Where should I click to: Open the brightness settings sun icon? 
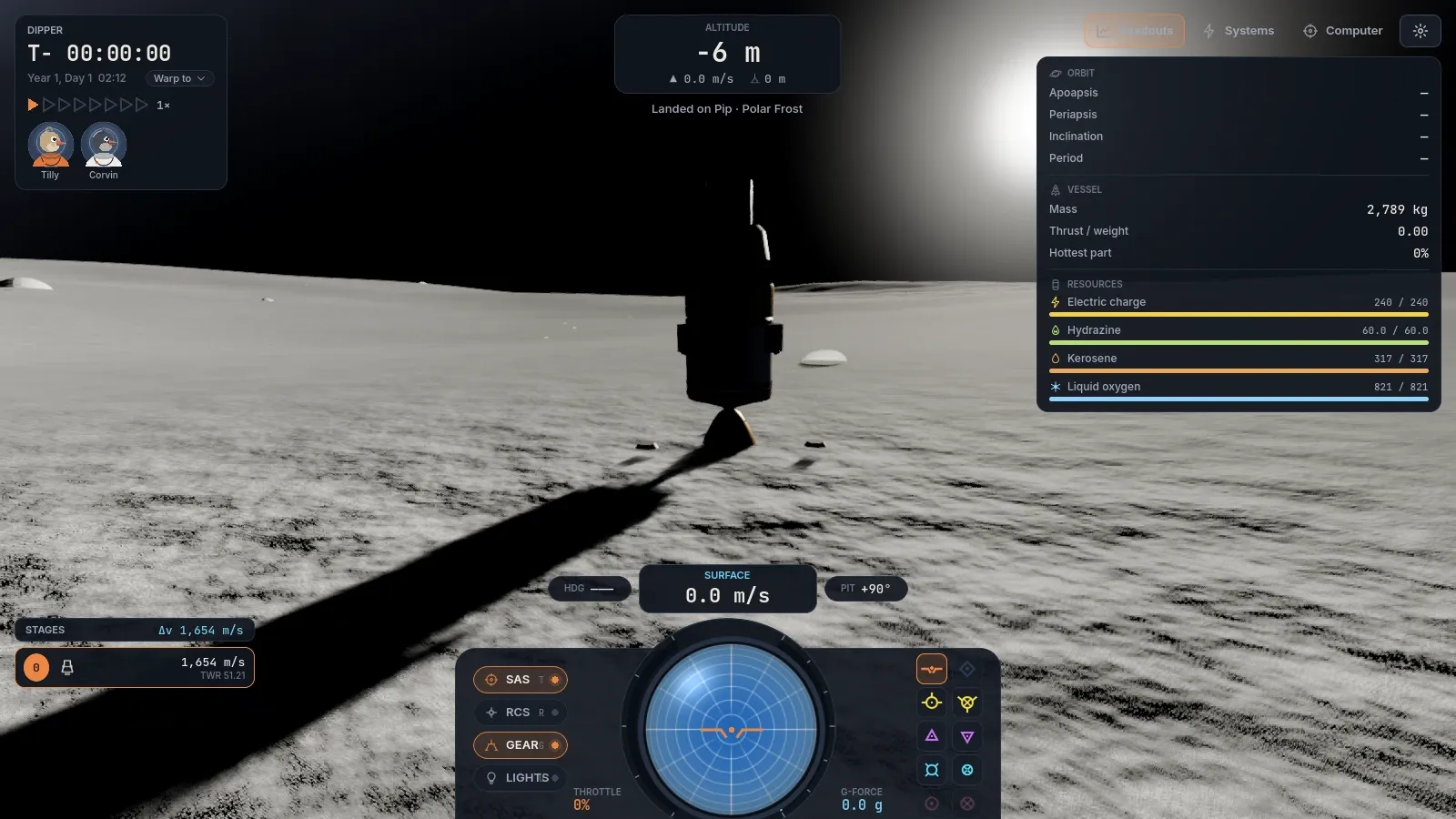pos(1421,31)
